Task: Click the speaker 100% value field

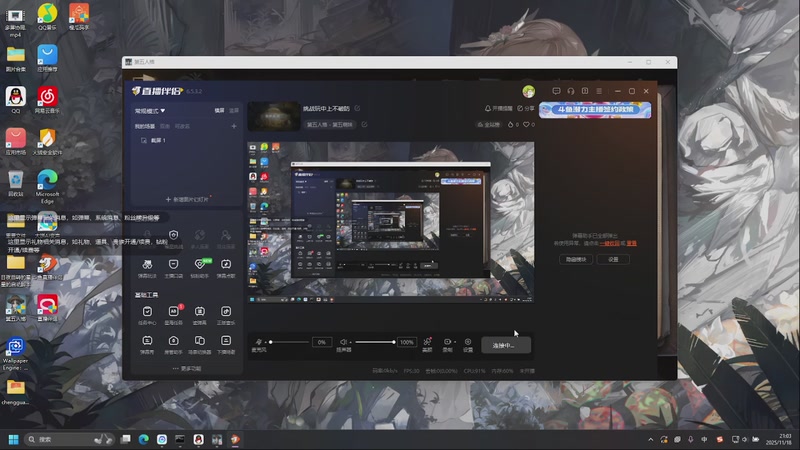Action: click(x=407, y=342)
